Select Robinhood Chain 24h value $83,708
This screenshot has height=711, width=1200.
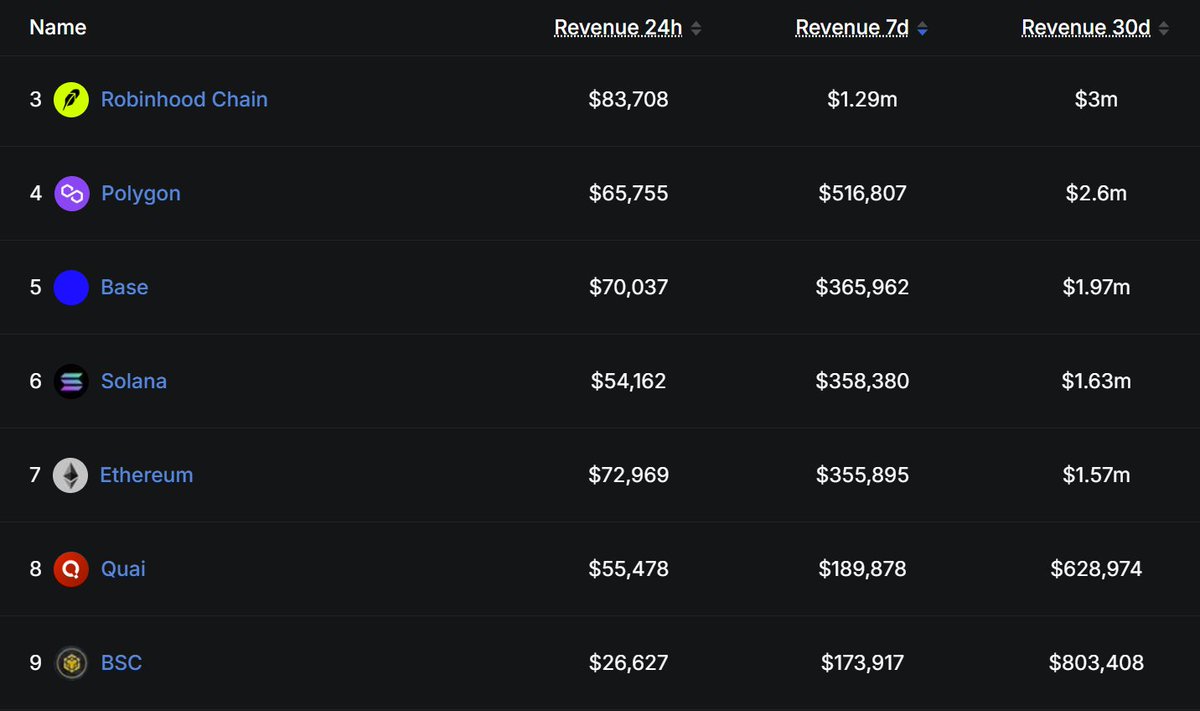(x=628, y=100)
